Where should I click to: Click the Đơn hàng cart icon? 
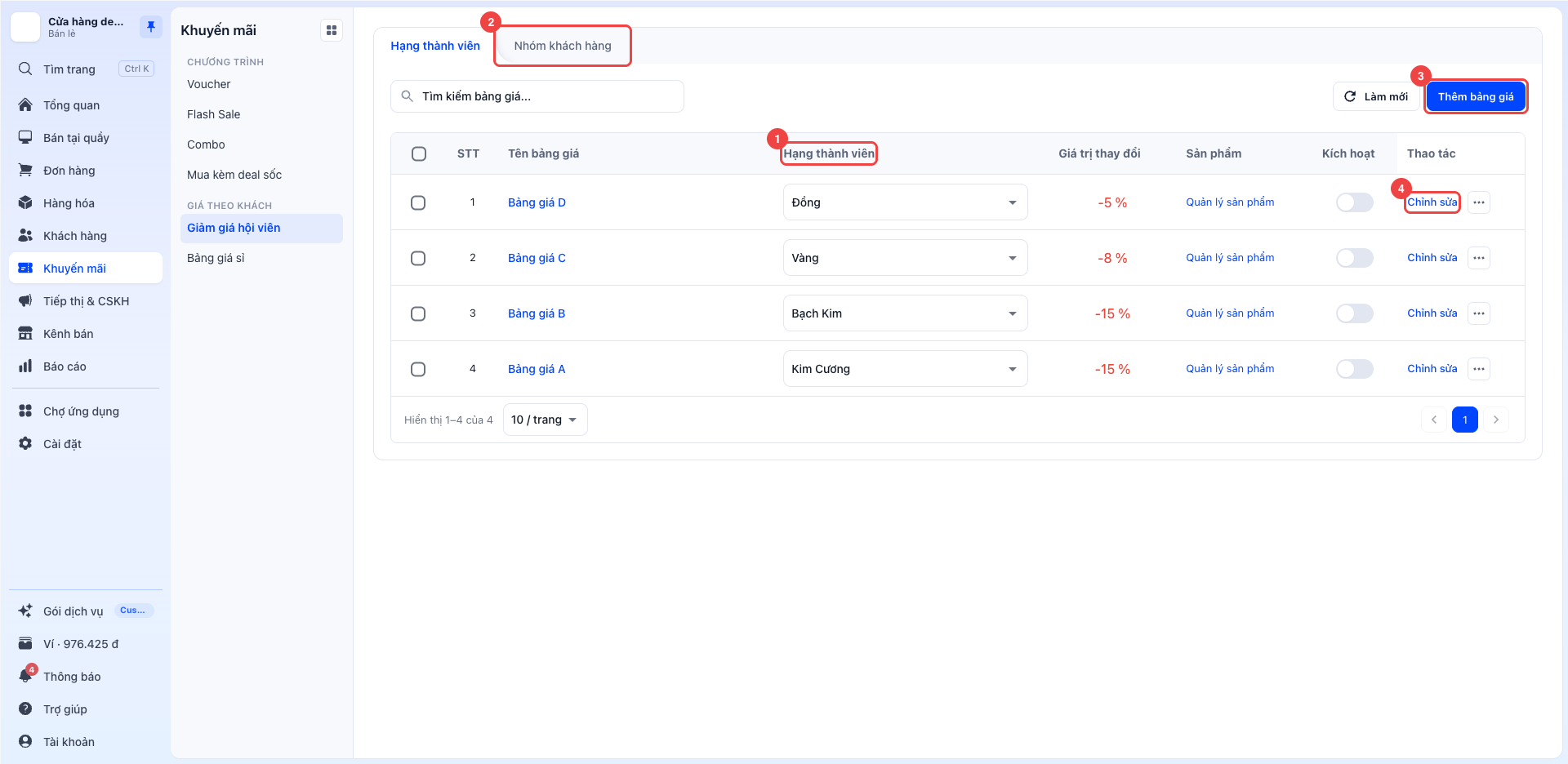point(25,171)
